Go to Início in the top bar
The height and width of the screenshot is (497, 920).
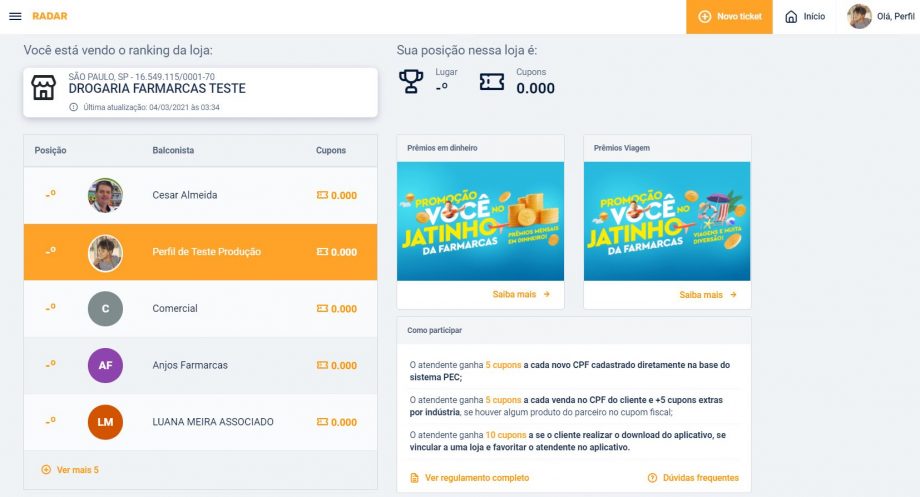tap(805, 17)
